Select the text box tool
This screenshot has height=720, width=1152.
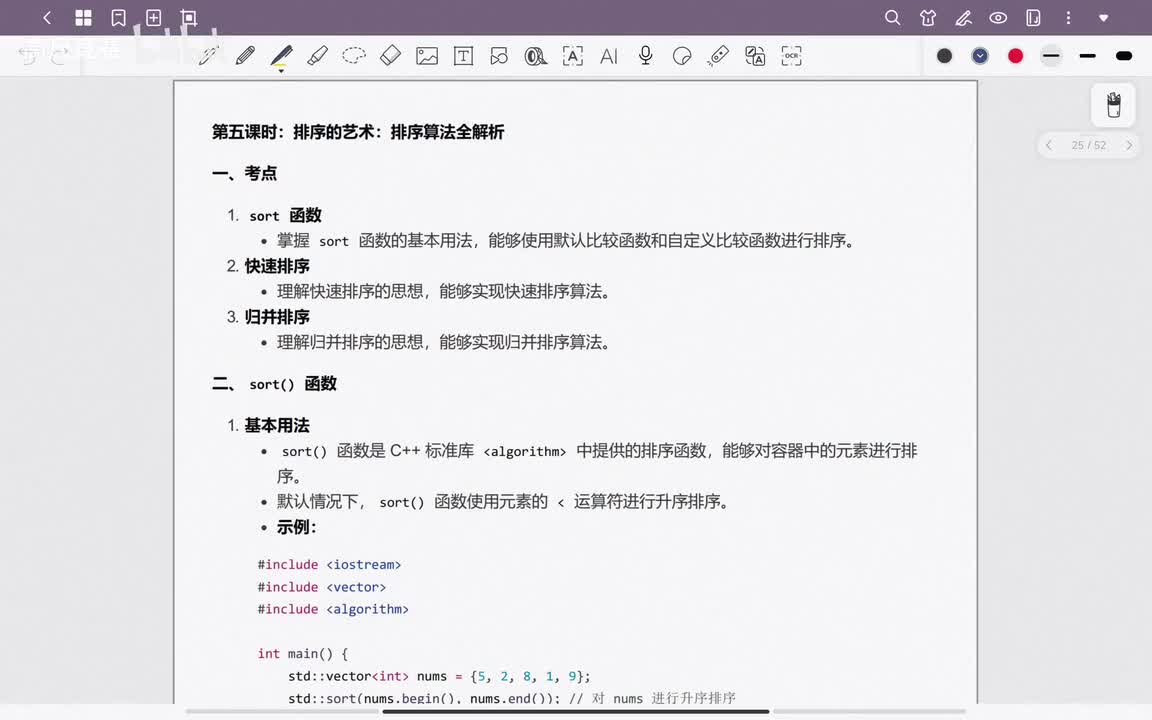[x=464, y=56]
